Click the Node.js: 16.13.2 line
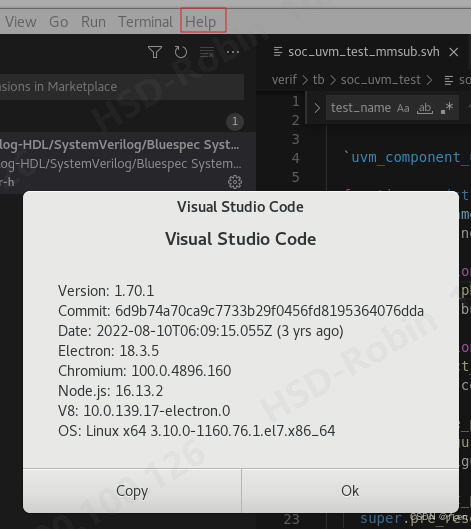 [110, 391]
